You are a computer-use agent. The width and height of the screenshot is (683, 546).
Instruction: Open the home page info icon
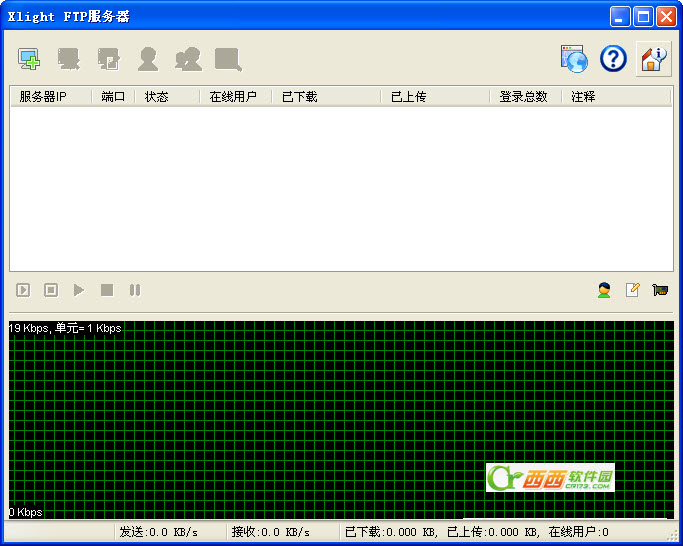[653, 59]
